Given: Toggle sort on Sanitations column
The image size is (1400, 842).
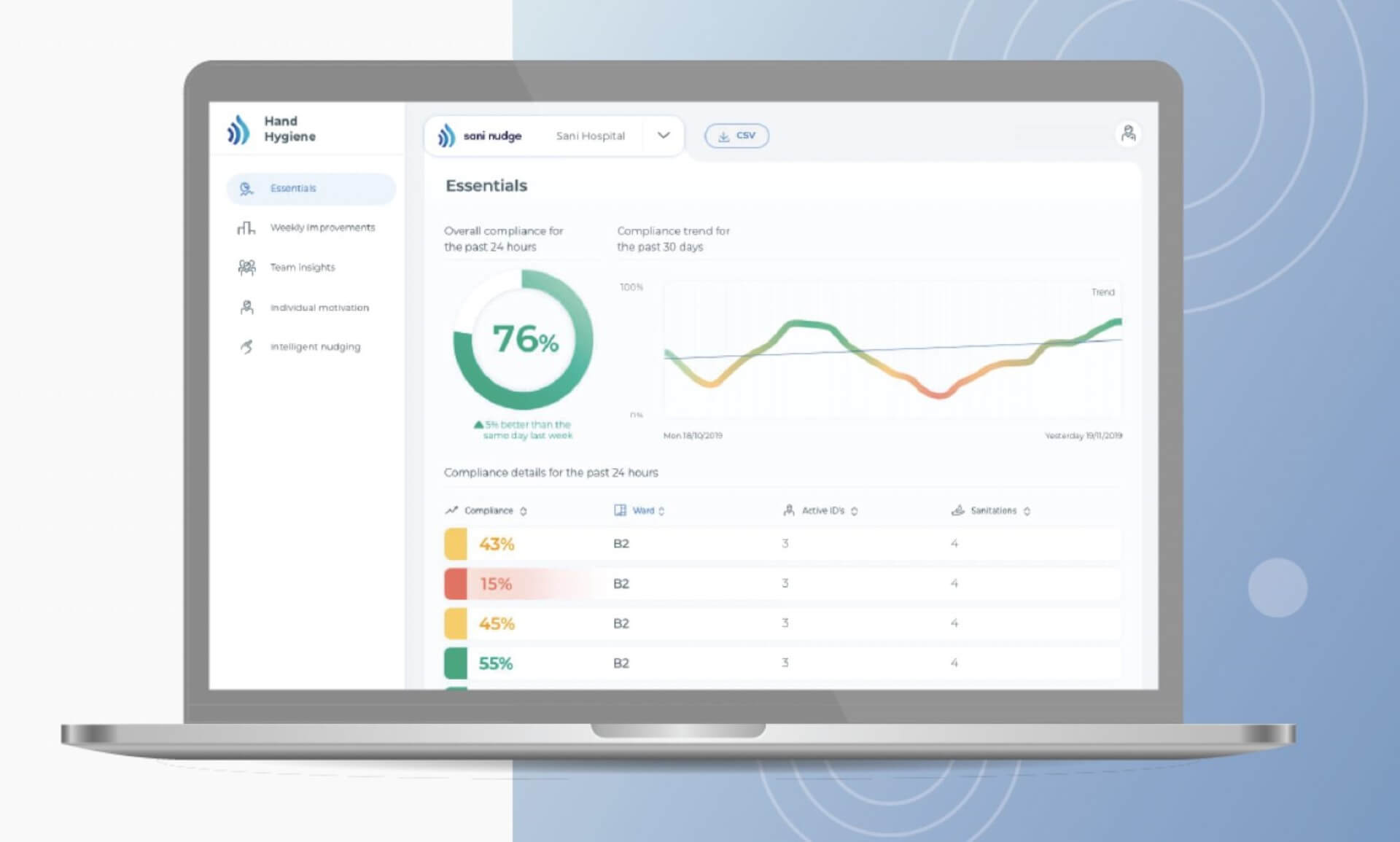Looking at the screenshot, I should pos(1027,511).
